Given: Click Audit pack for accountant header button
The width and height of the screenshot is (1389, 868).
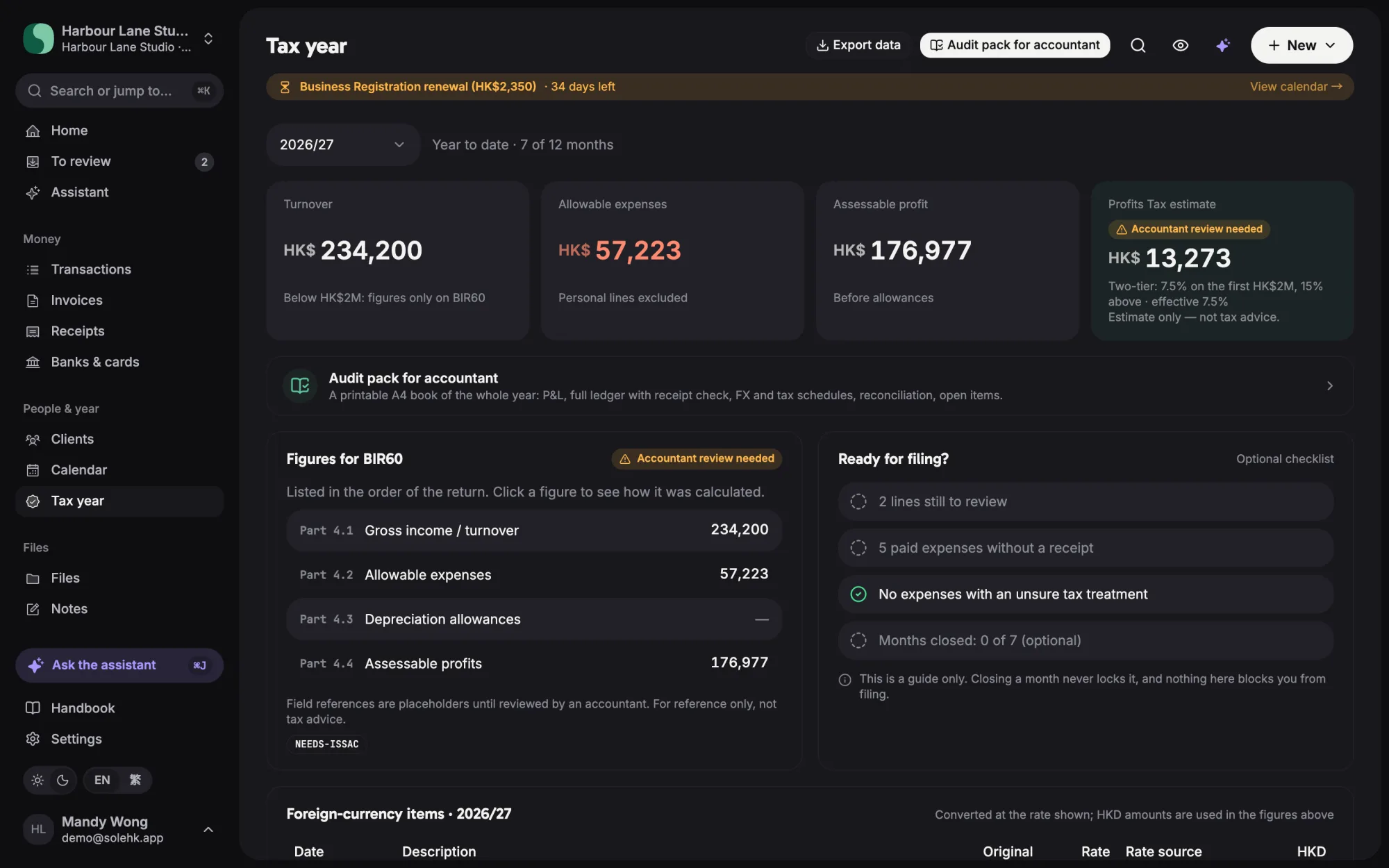Looking at the screenshot, I should pos(1015,45).
